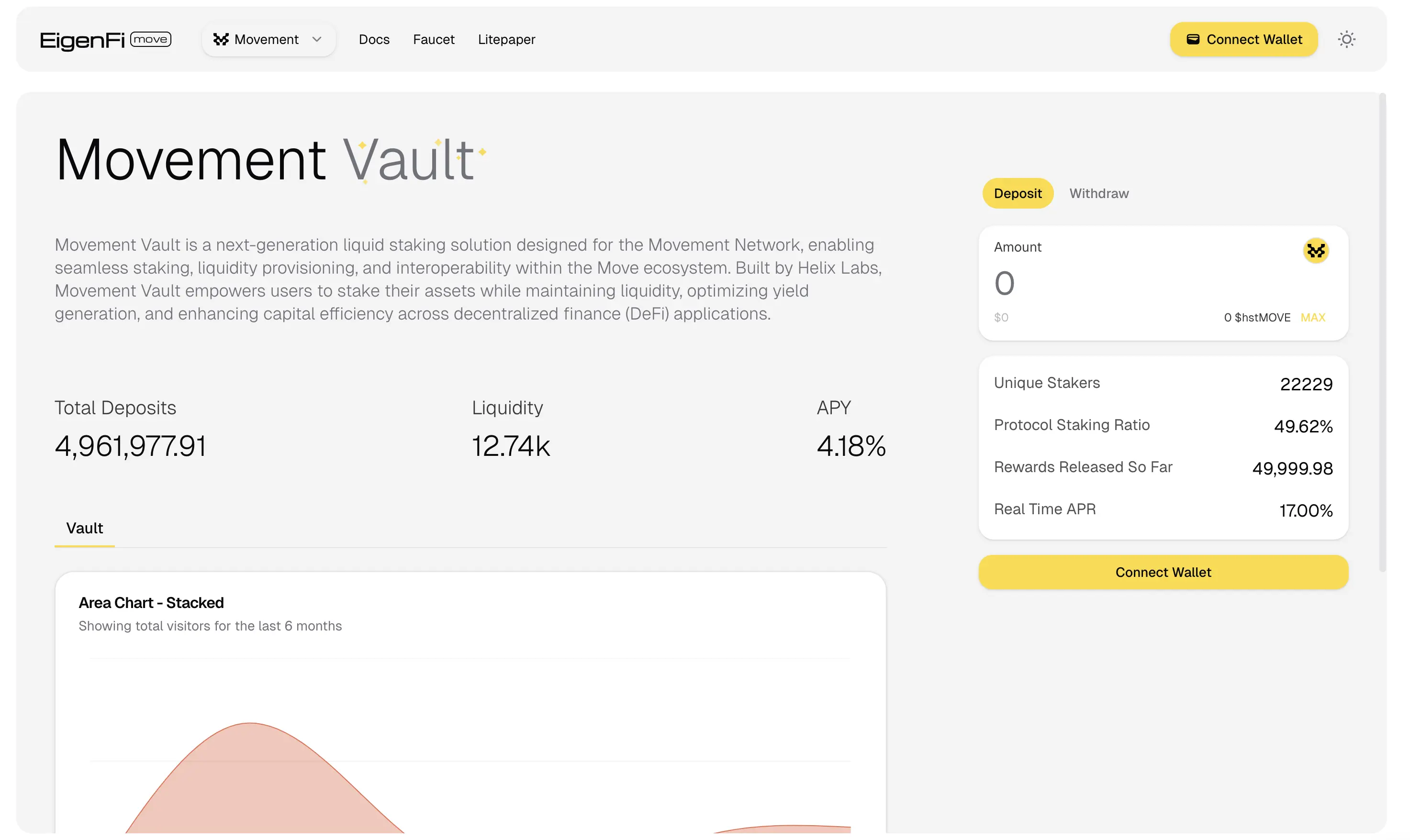Click the Total Deposits label

point(115,408)
